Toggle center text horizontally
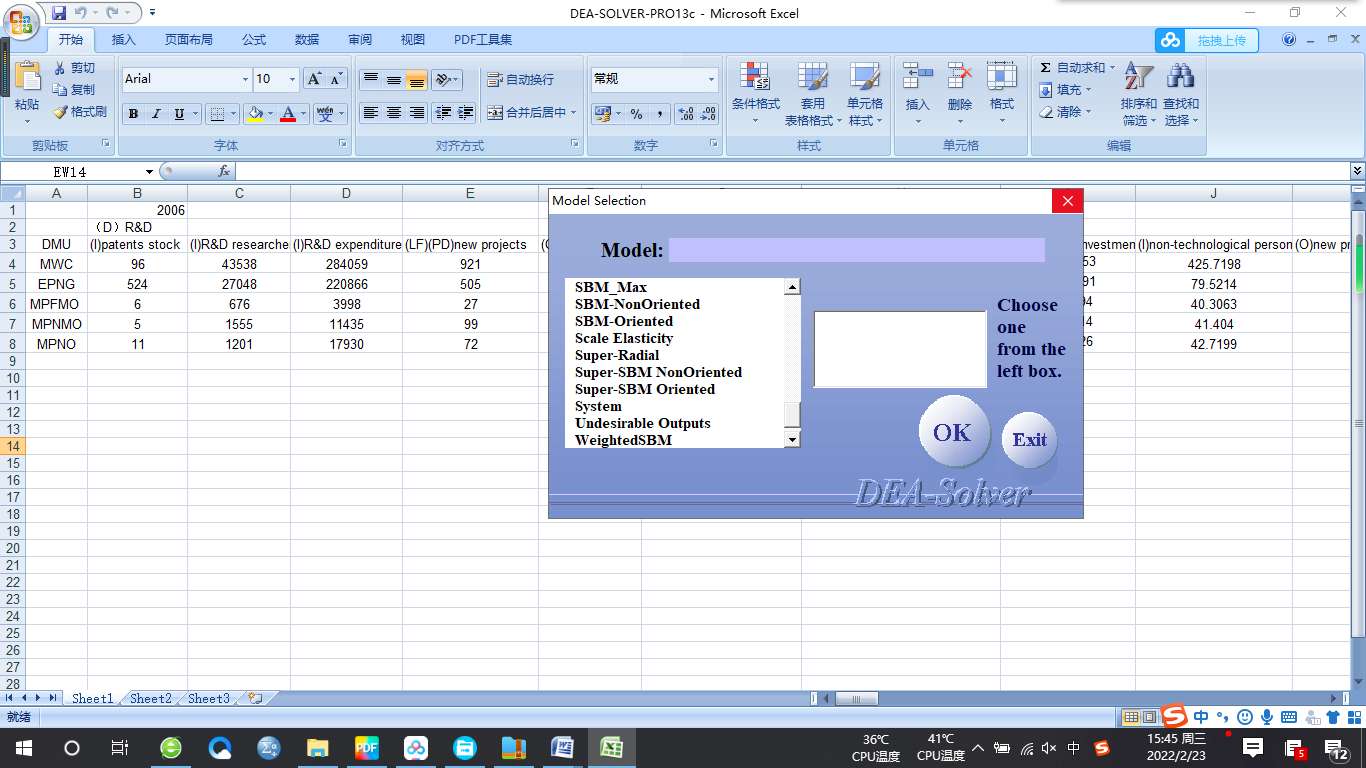1366x768 pixels. (x=394, y=113)
